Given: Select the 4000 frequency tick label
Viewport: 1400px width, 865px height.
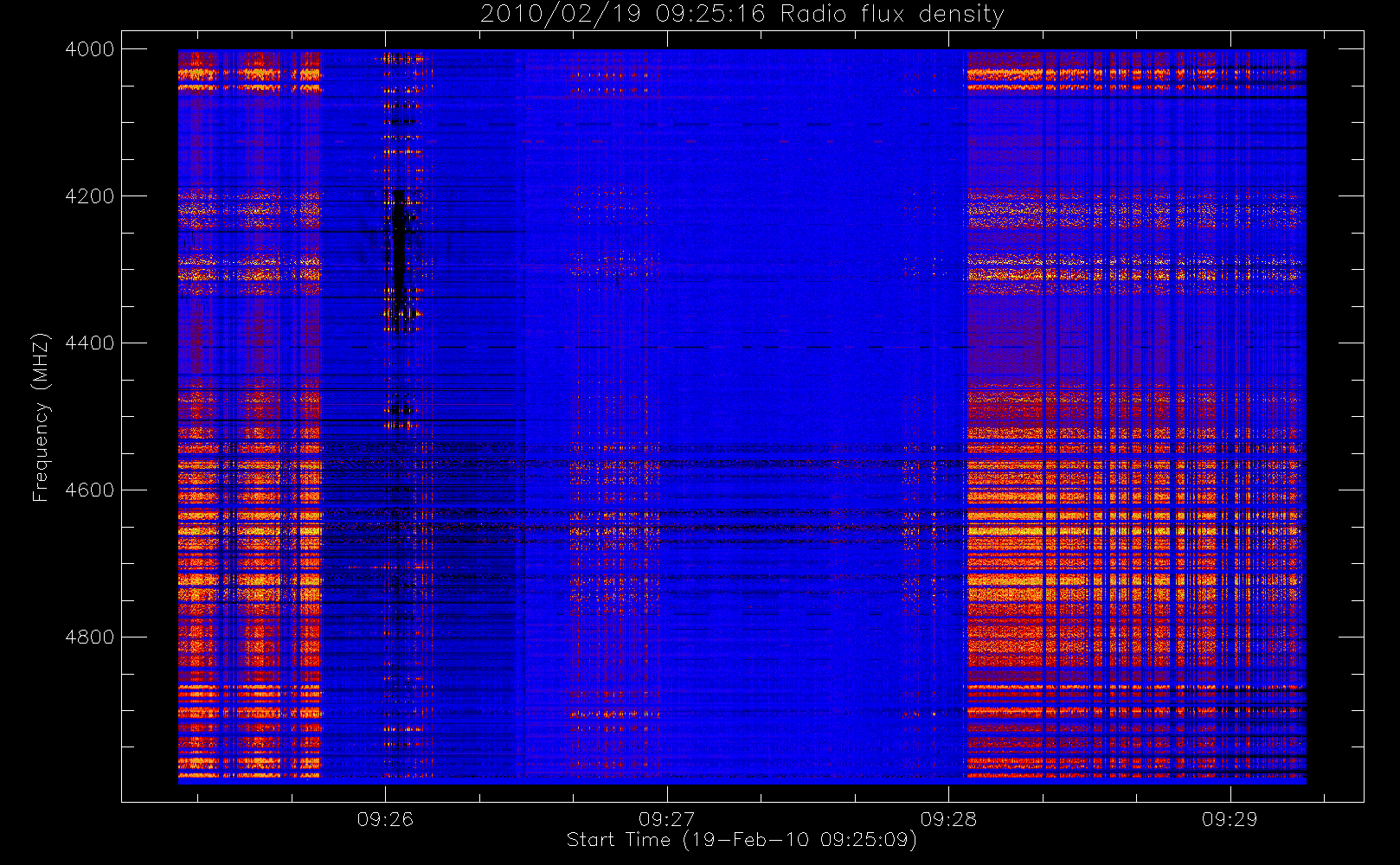Looking at the screenshot, I should 90,49.
